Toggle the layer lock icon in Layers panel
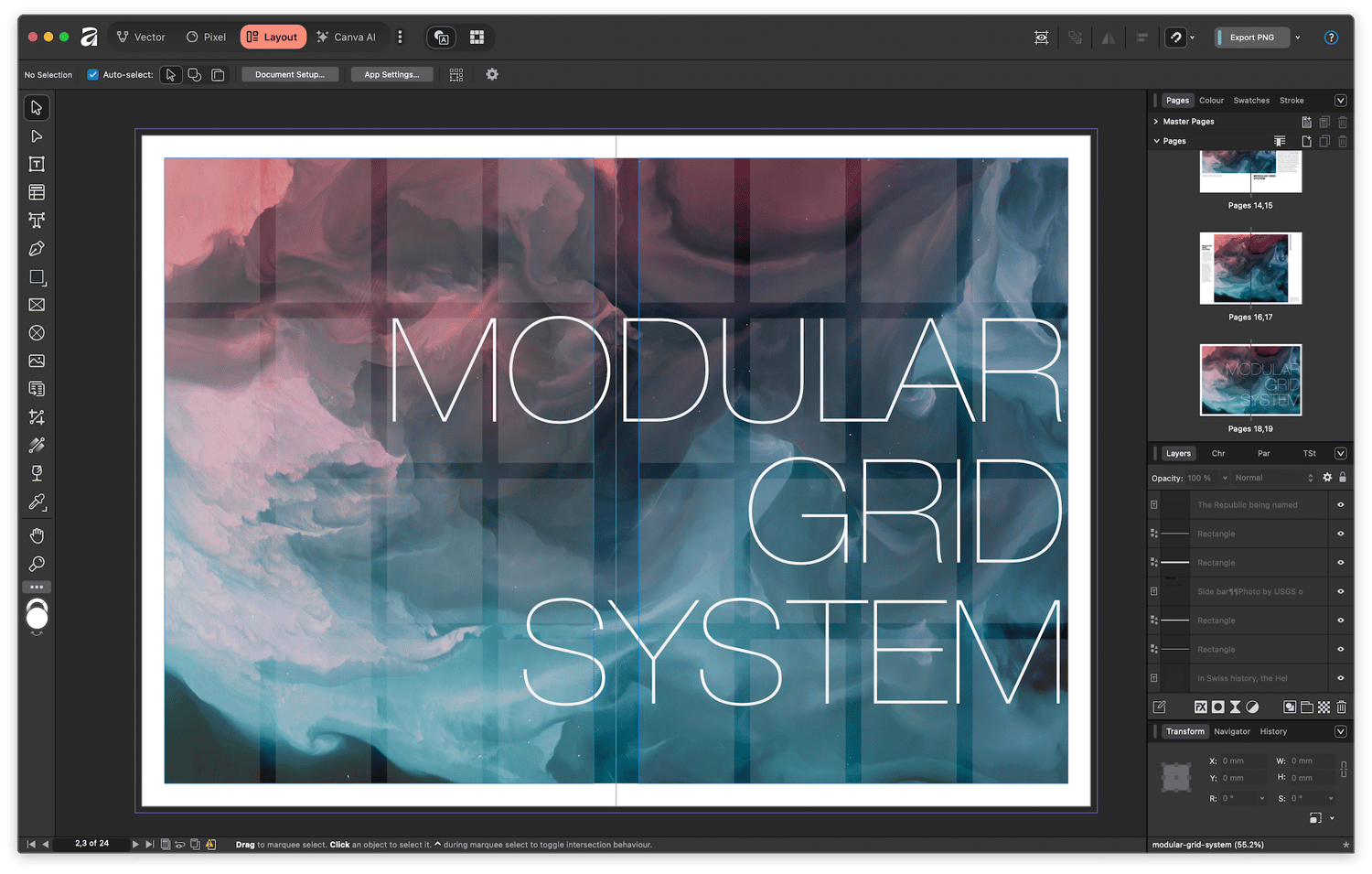 [x=1343, y=478]
